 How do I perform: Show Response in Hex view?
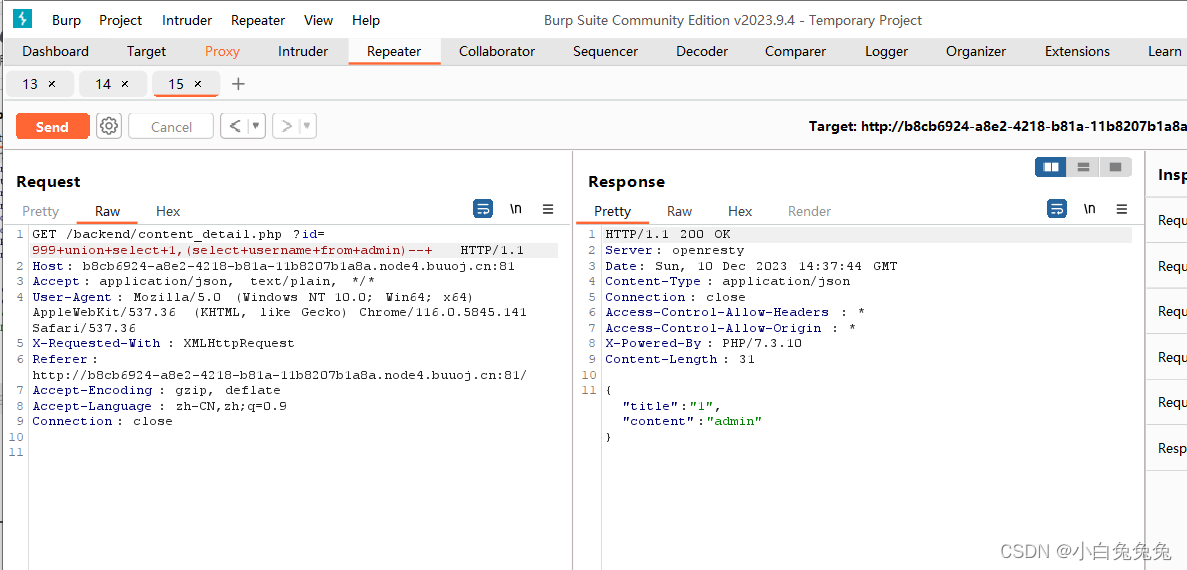pos(740,211)
